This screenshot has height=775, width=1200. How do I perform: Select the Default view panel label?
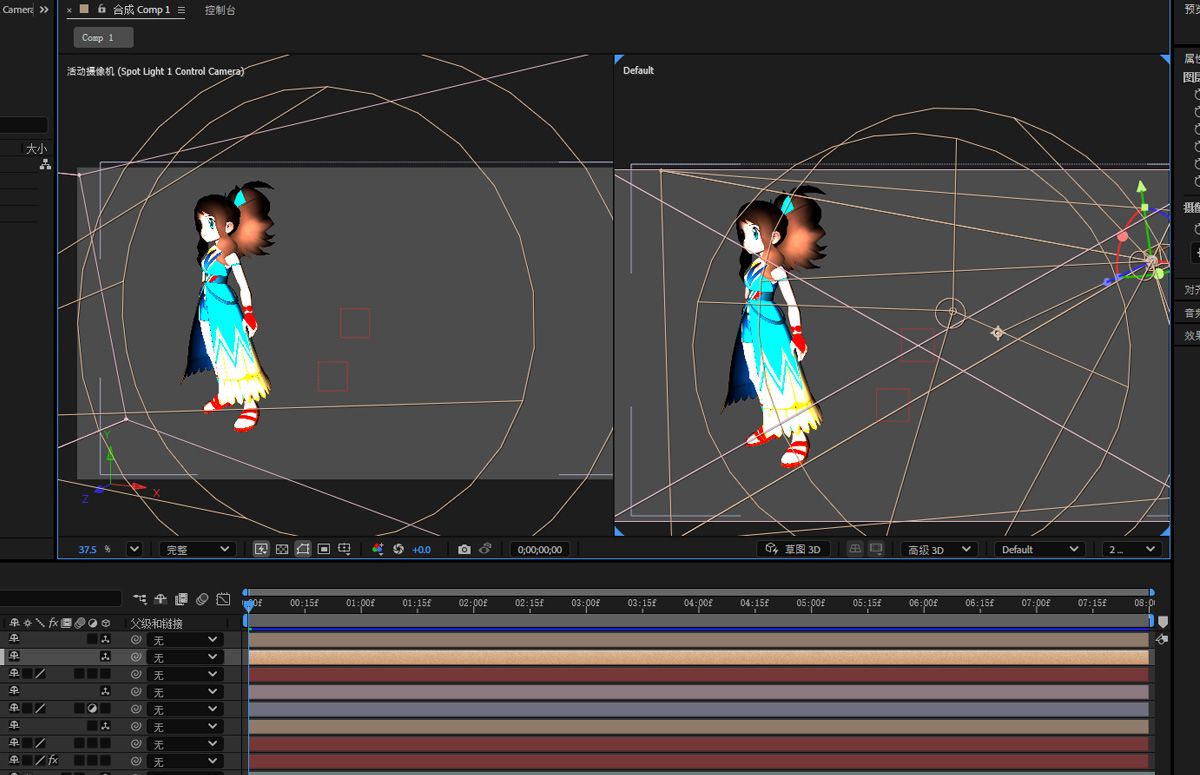tap(638, 70)
